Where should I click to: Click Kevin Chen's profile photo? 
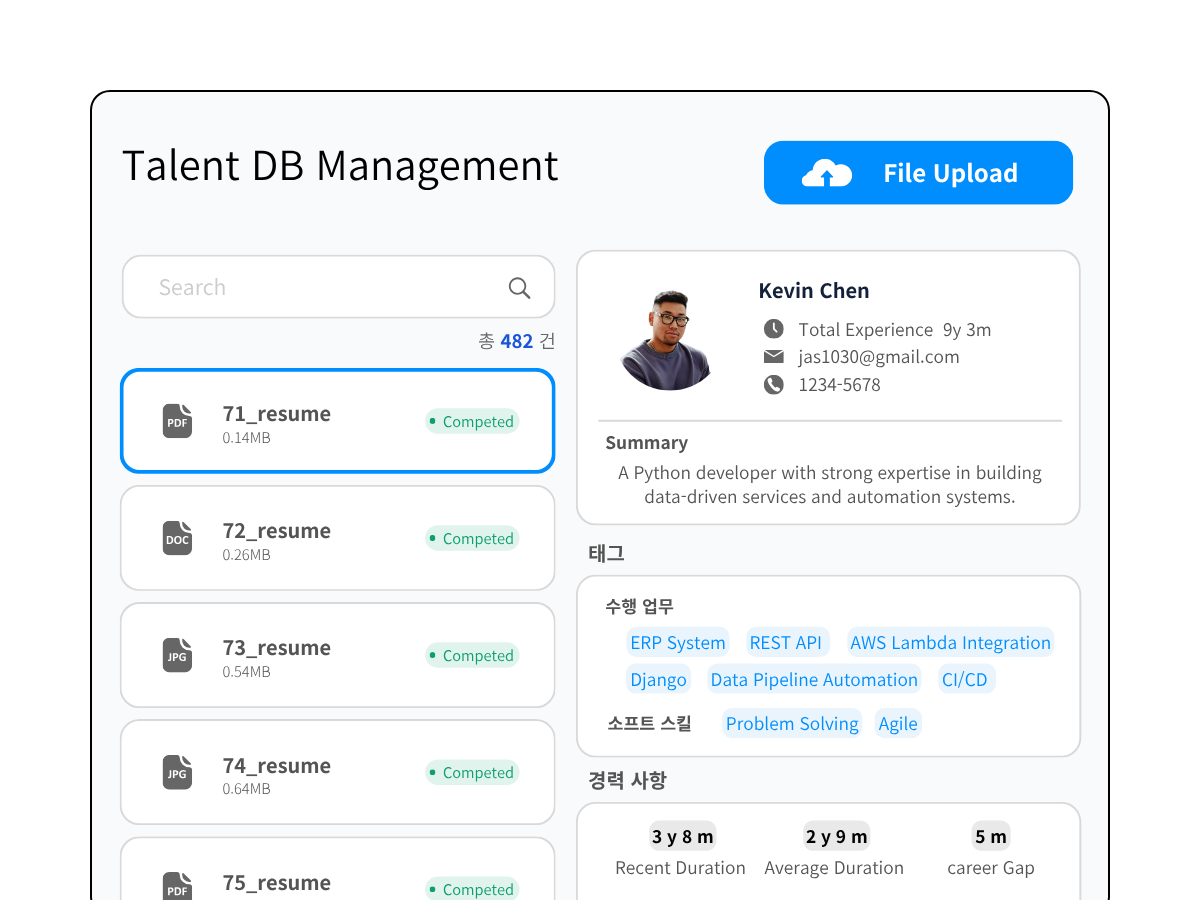[667, 340]
